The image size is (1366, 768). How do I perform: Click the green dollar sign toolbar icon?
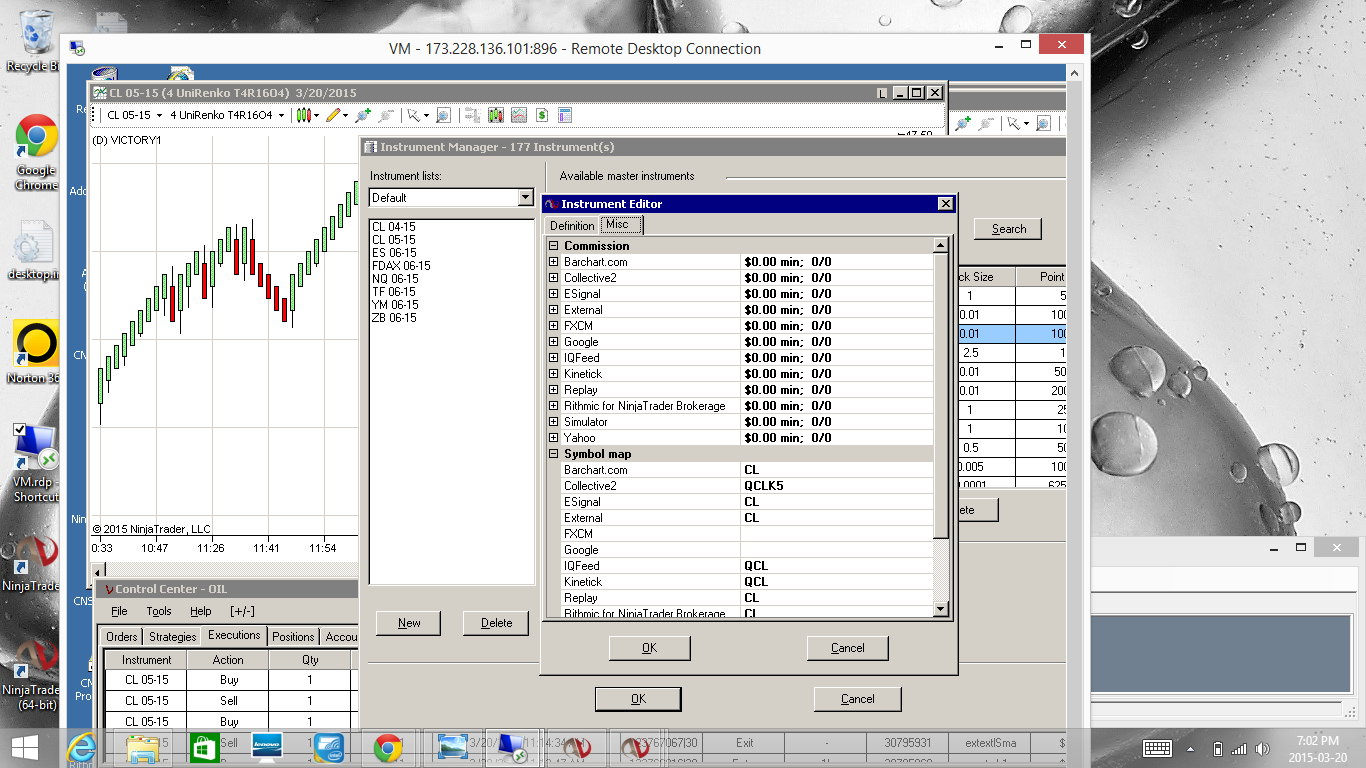(541, 115)
